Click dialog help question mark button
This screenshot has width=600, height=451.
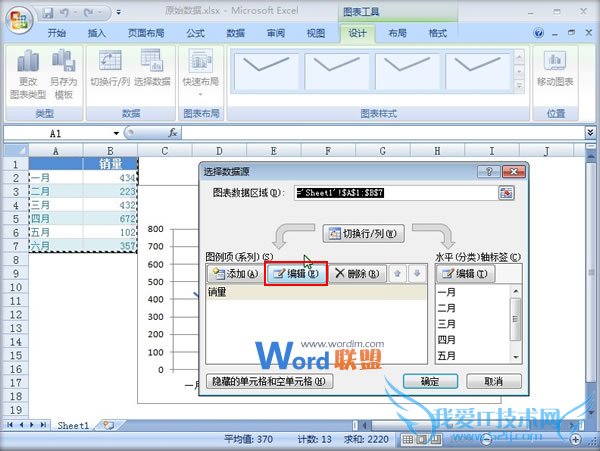pyautogui.click(x=489, y=172)
